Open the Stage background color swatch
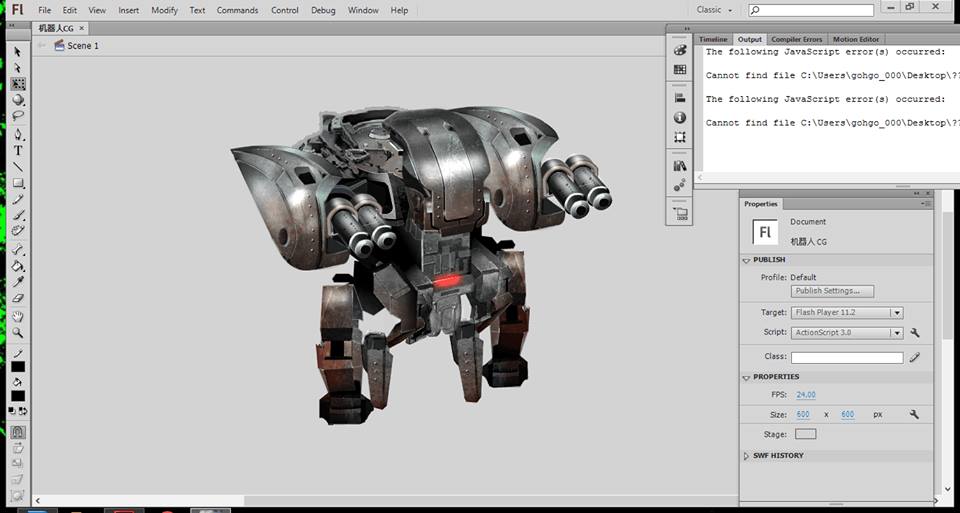Viewport: 960px width, 513px height. point(805,434)
